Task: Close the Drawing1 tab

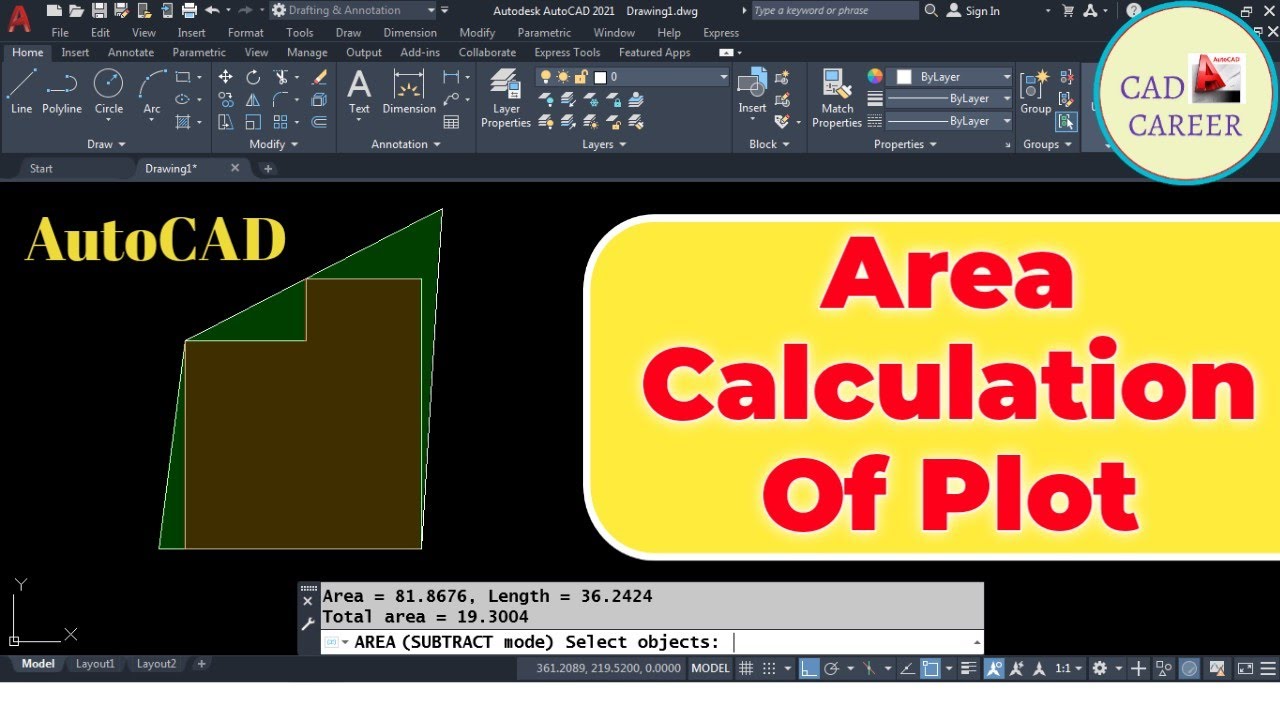Action: (x=235, y=168)
